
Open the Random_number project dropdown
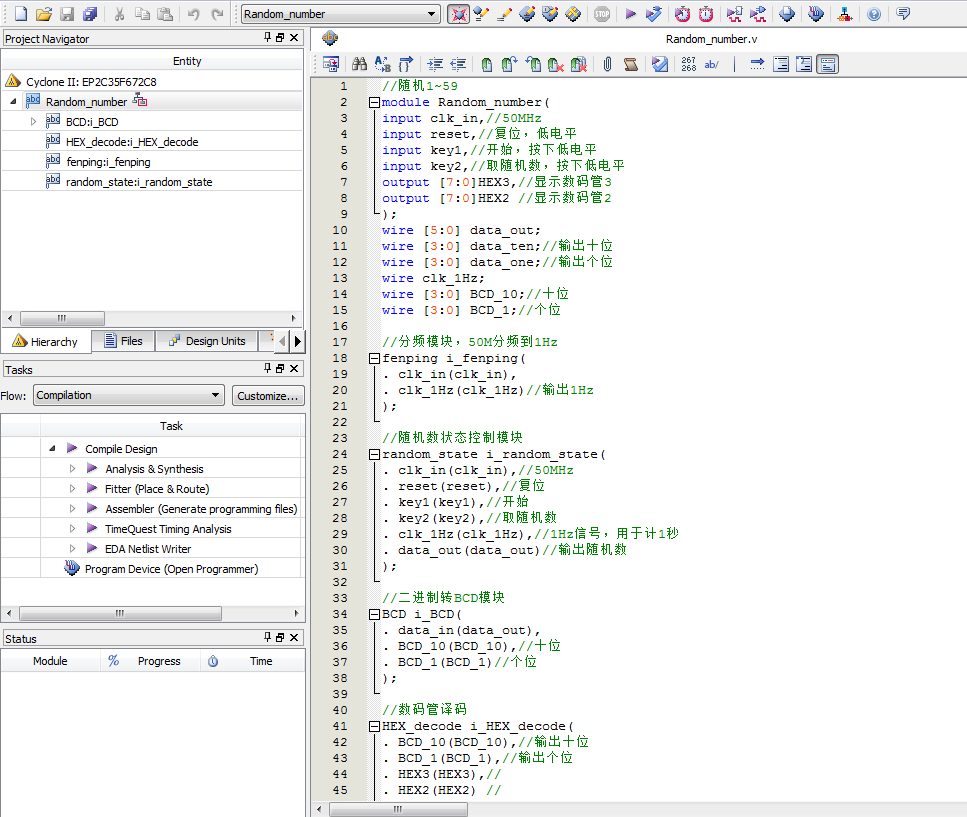tap(432, 14)
